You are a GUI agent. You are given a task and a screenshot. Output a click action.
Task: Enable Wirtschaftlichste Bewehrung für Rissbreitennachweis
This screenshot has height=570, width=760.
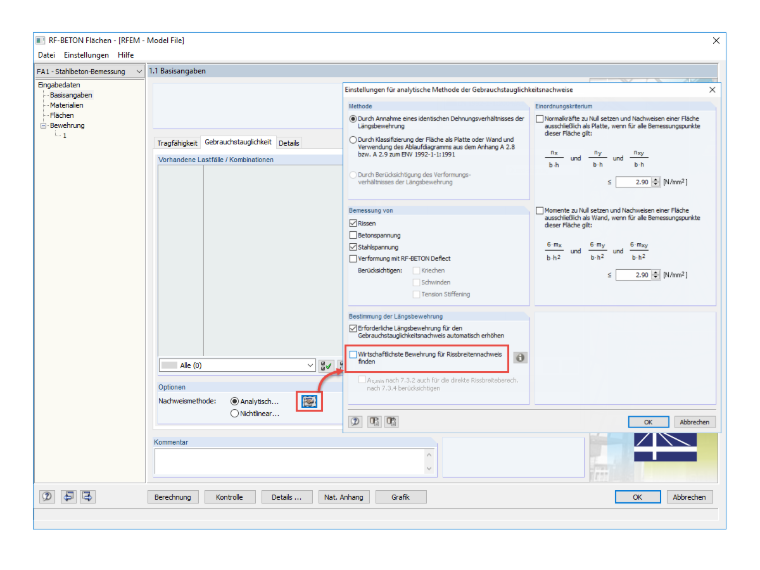click(353, 355)
